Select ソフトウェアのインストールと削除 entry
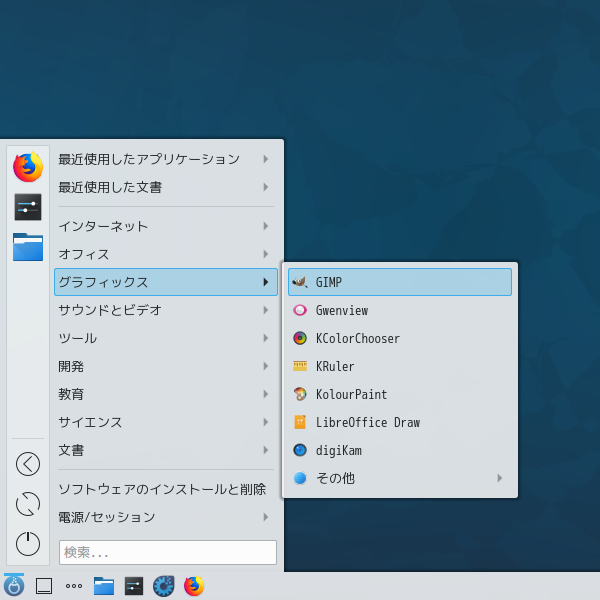 [x=166, y=489]
